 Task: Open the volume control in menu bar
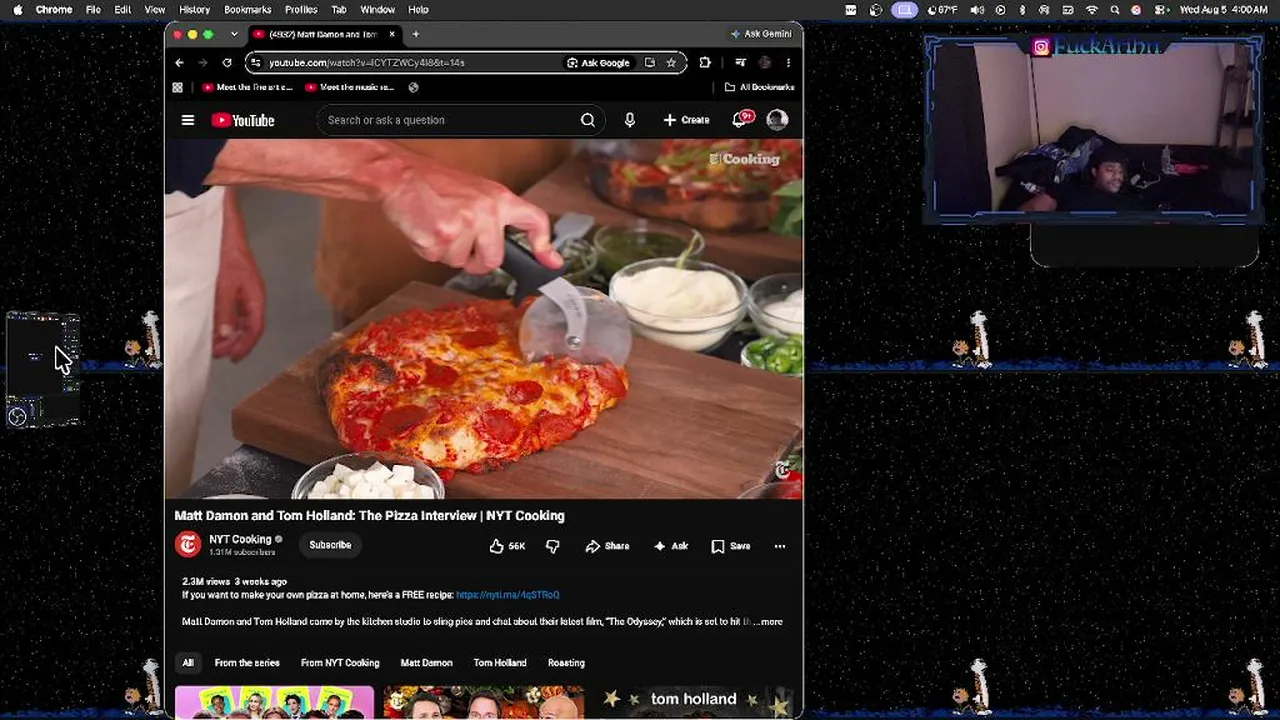(x=977, y=9)
